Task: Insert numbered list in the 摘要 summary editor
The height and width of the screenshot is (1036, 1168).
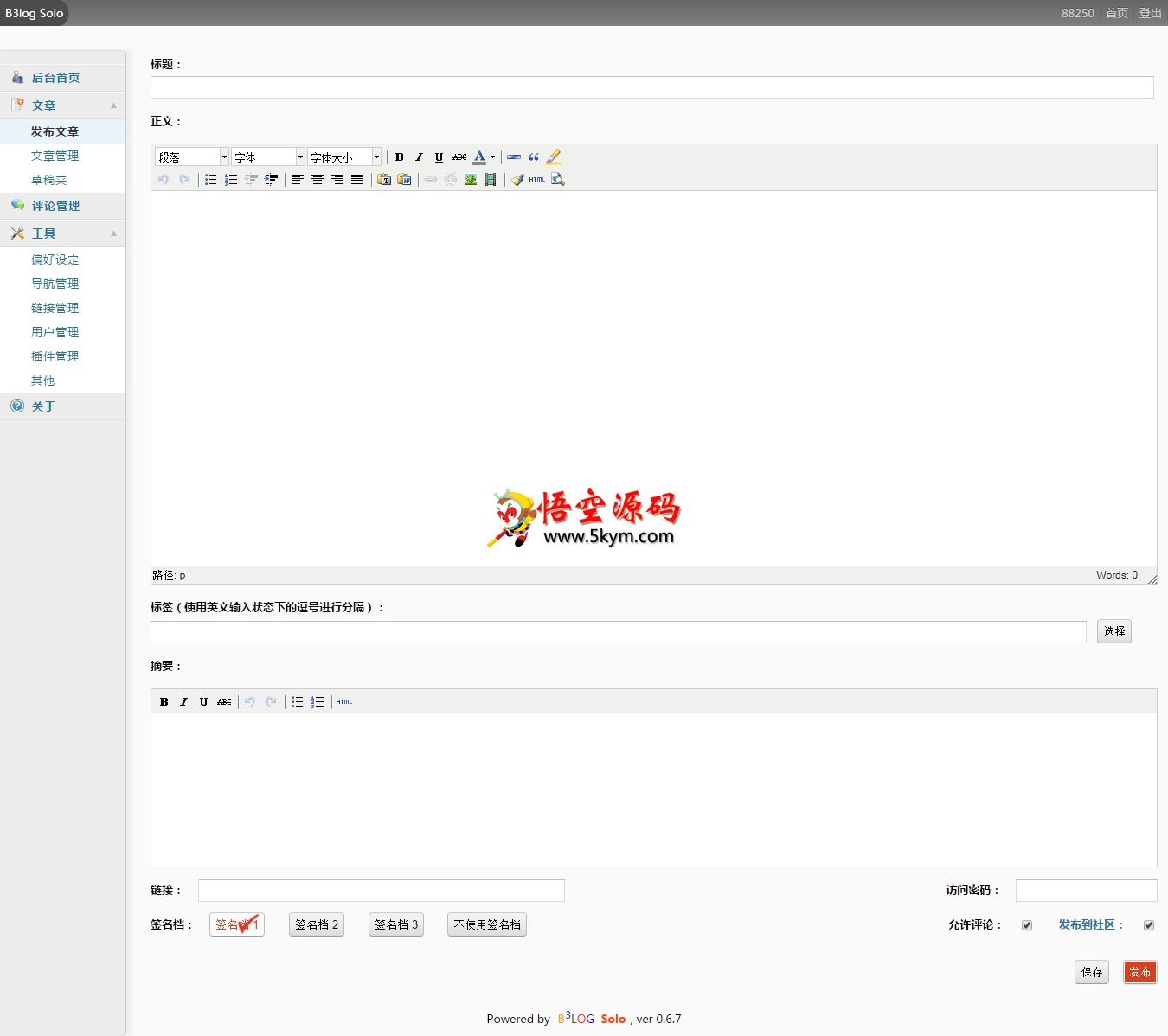Action: click(x=318, y=701)
